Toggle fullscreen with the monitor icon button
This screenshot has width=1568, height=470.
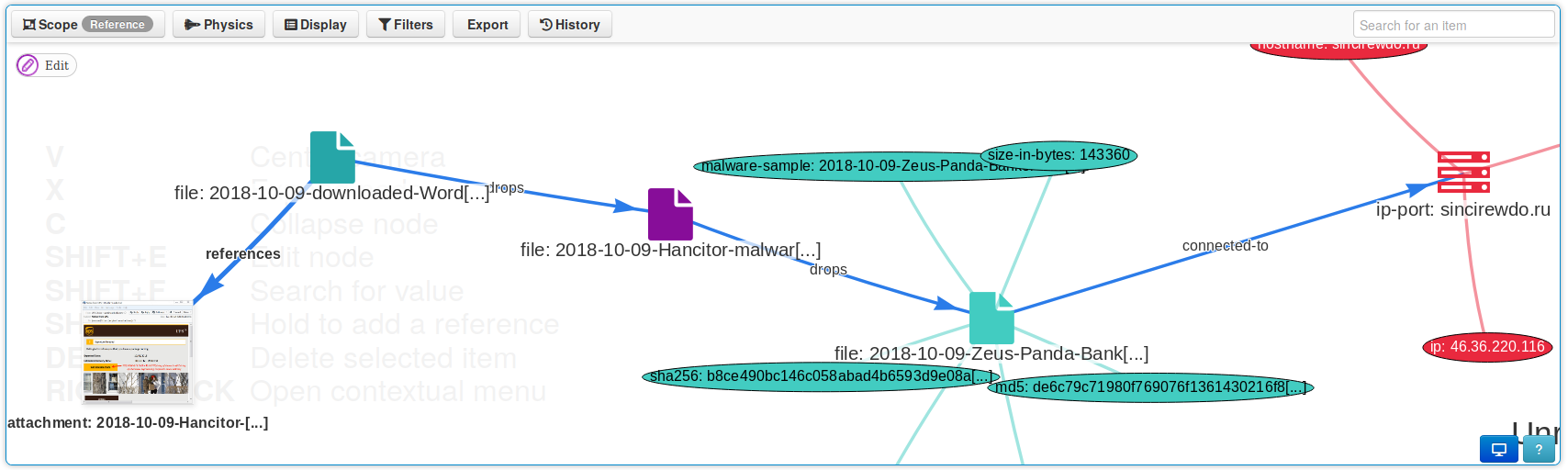tap(1498, 449)
